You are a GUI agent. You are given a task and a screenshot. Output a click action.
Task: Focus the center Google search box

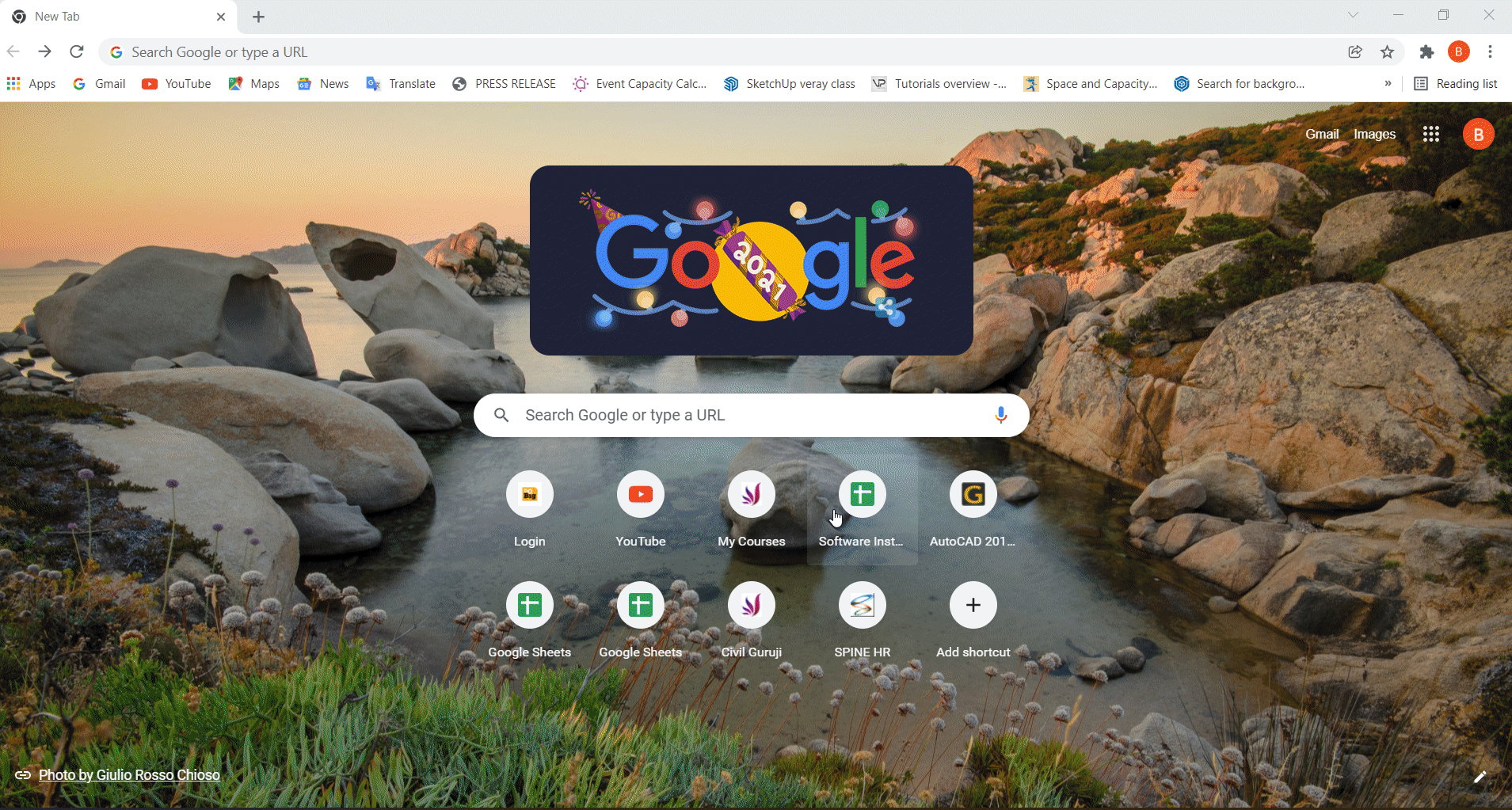pyautogui.click(x=751, y=415)
